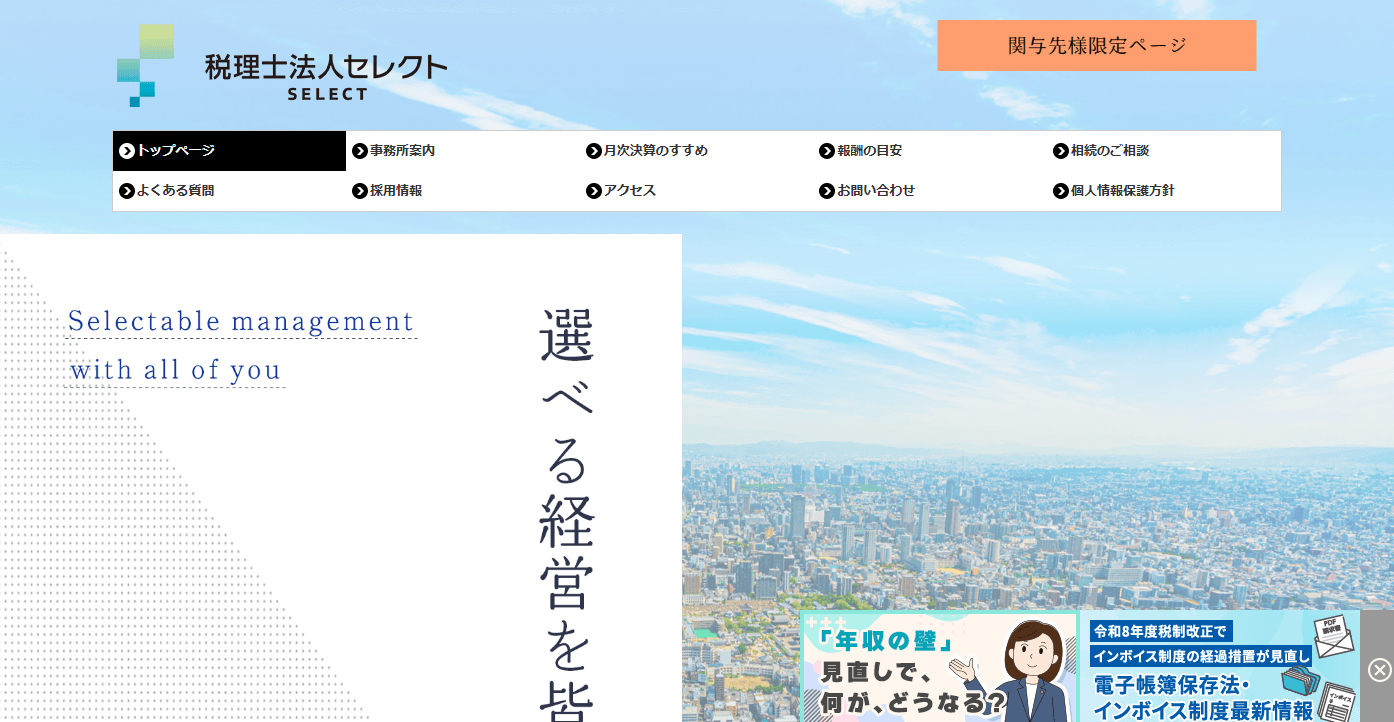Click the arrow icon beside よくある質問
Screen dimensions: 1394x722
point(127,191)
